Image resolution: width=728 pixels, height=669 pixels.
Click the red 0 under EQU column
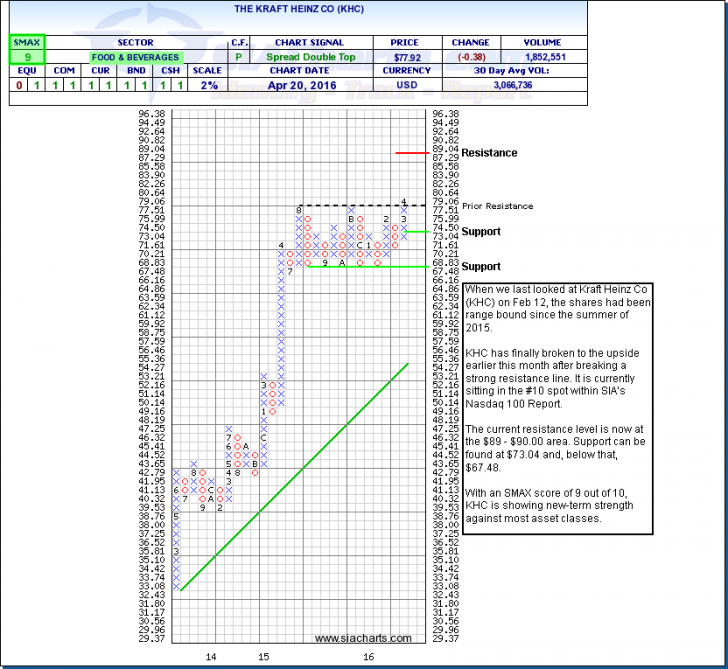pos(20,85)
